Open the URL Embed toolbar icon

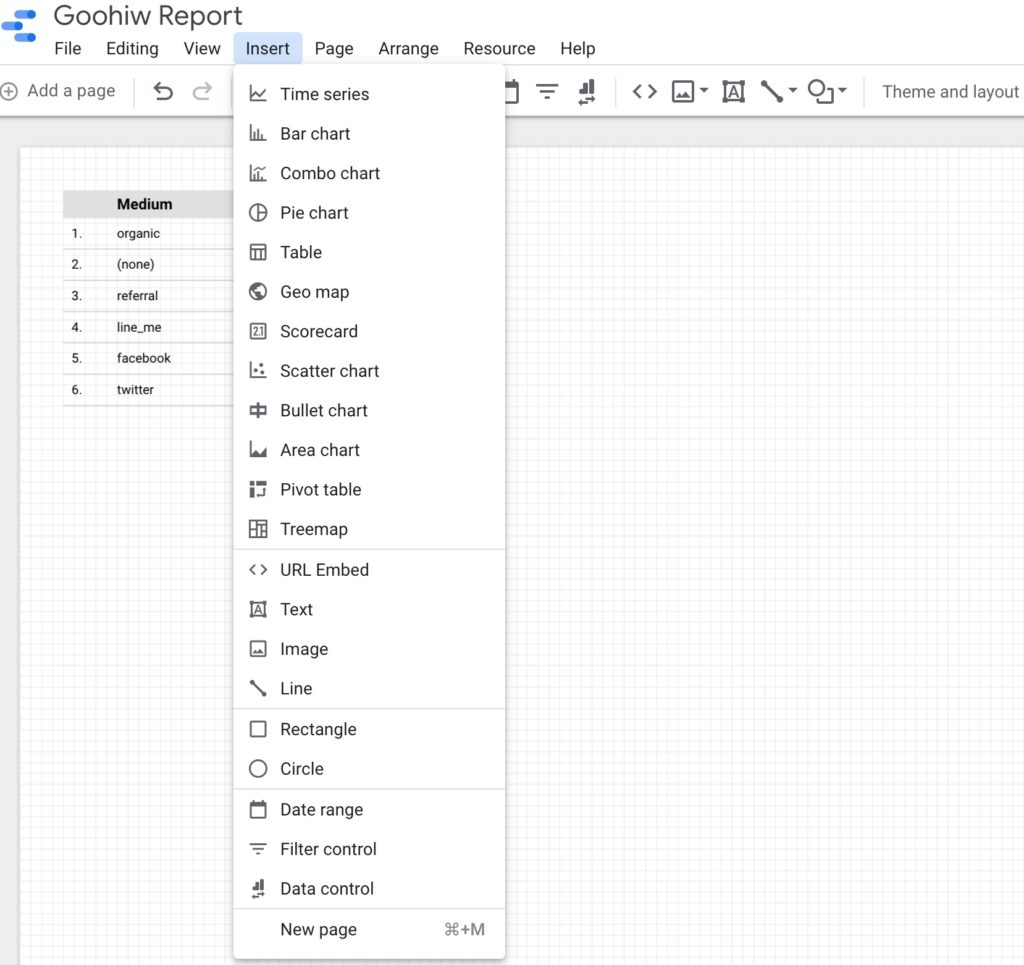(x=644, y=91)
